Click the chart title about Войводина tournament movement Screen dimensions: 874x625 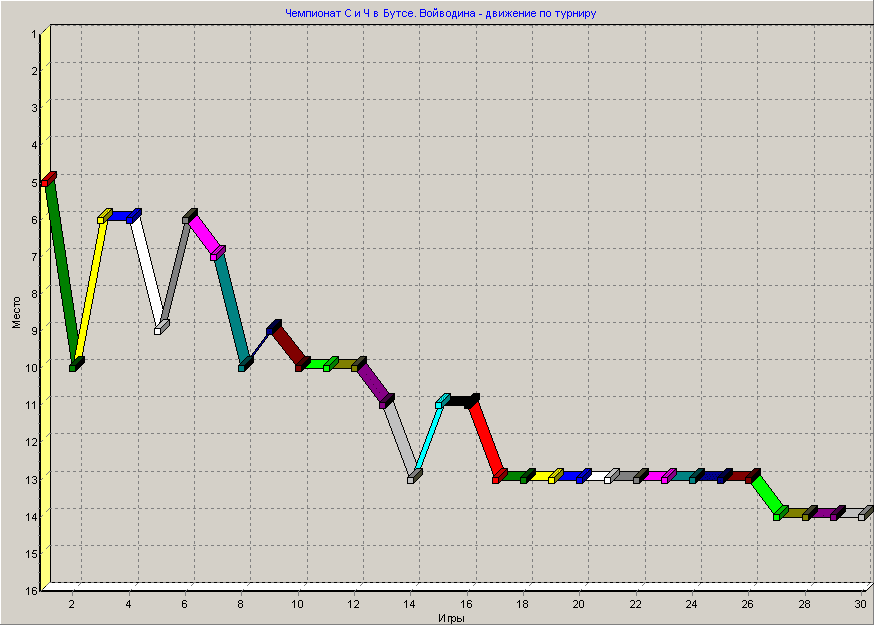(x=440, y=13)
